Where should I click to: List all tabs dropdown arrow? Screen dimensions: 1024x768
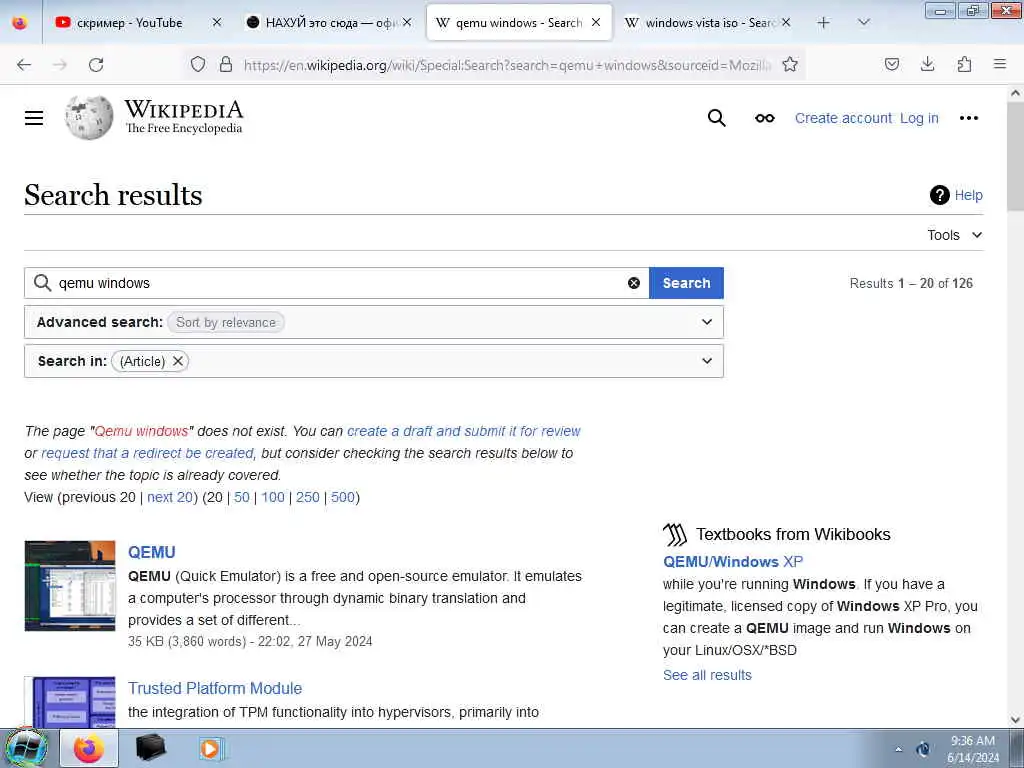tap(863, 22)
